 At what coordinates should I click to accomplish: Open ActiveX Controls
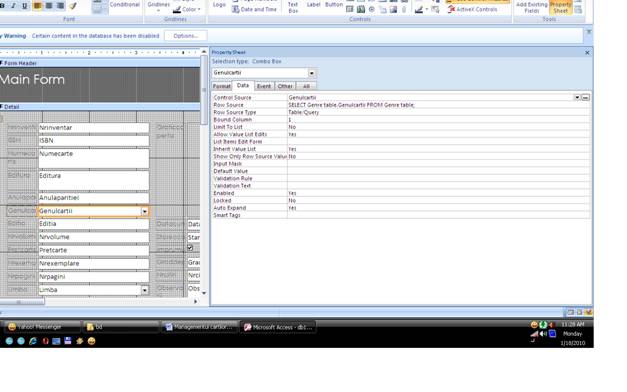tap(473, 9)
